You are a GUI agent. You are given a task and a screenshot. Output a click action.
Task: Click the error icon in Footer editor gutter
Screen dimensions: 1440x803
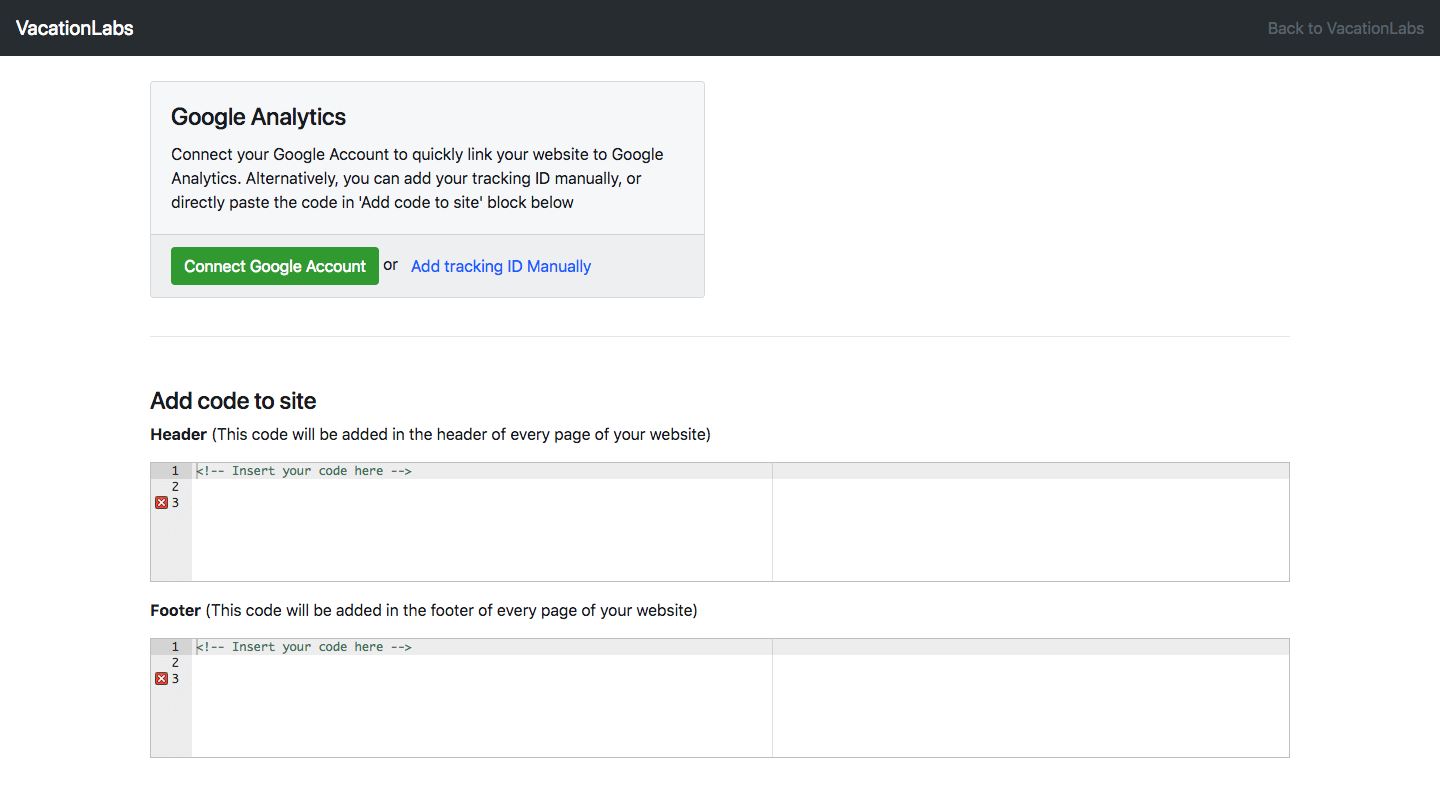tap(161, 679)
